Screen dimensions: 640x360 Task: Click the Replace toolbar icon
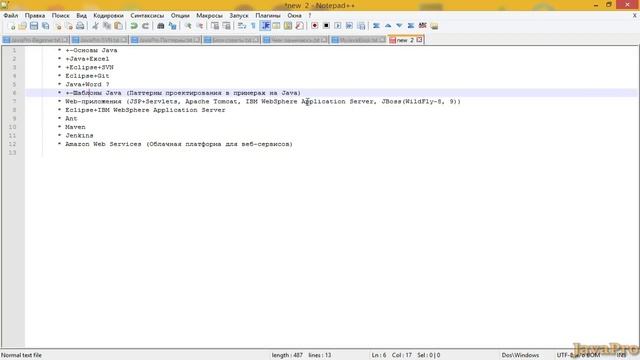(172, 26)
